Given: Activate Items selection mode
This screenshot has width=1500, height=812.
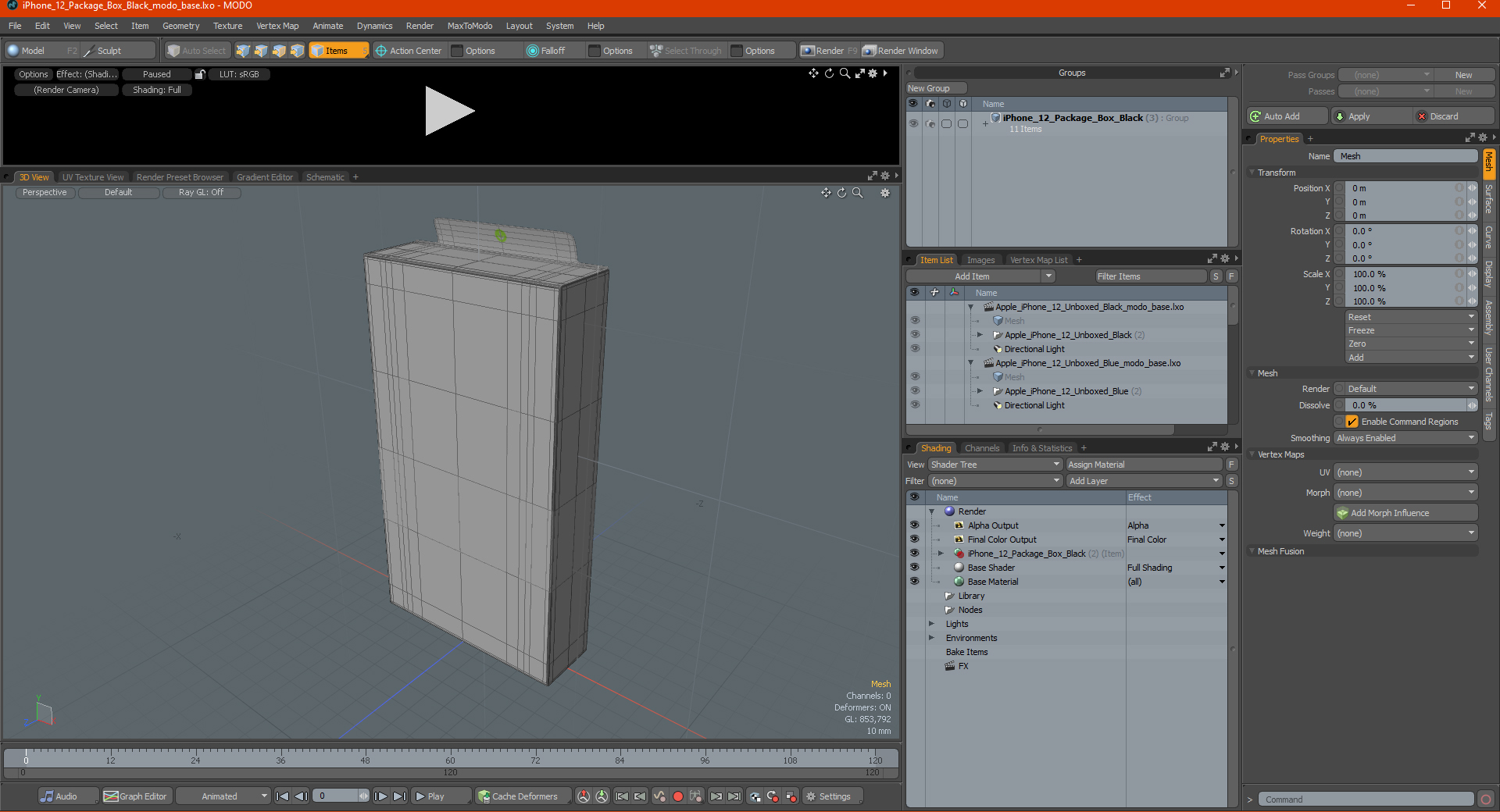Looking at the screenshot, I should pos(338,51).
